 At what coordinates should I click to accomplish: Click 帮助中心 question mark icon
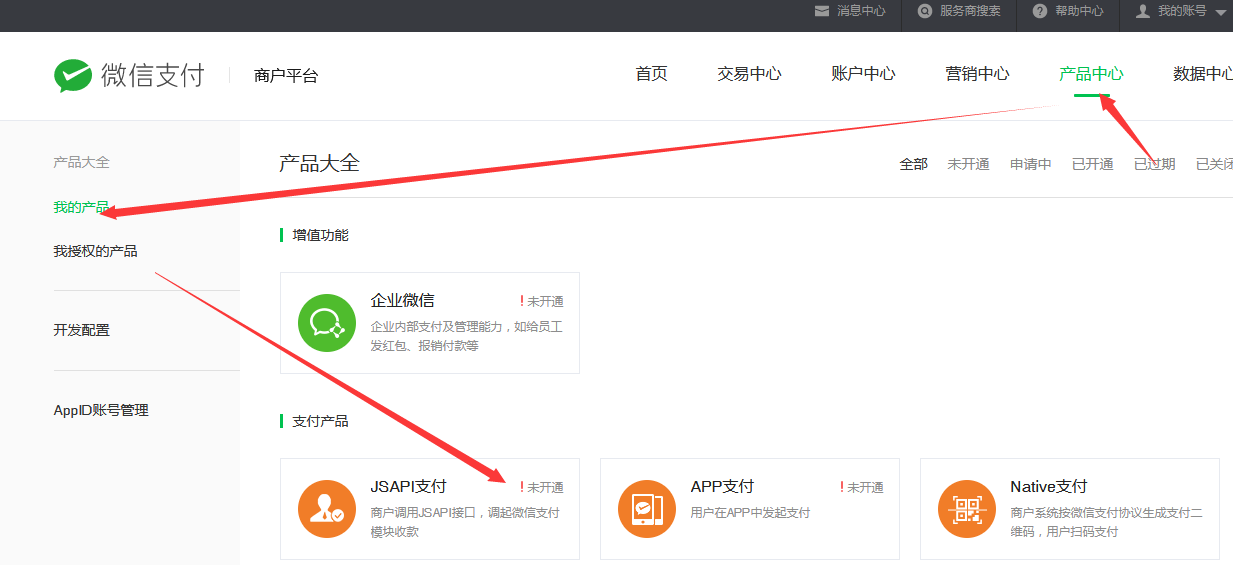point(1040,11)
